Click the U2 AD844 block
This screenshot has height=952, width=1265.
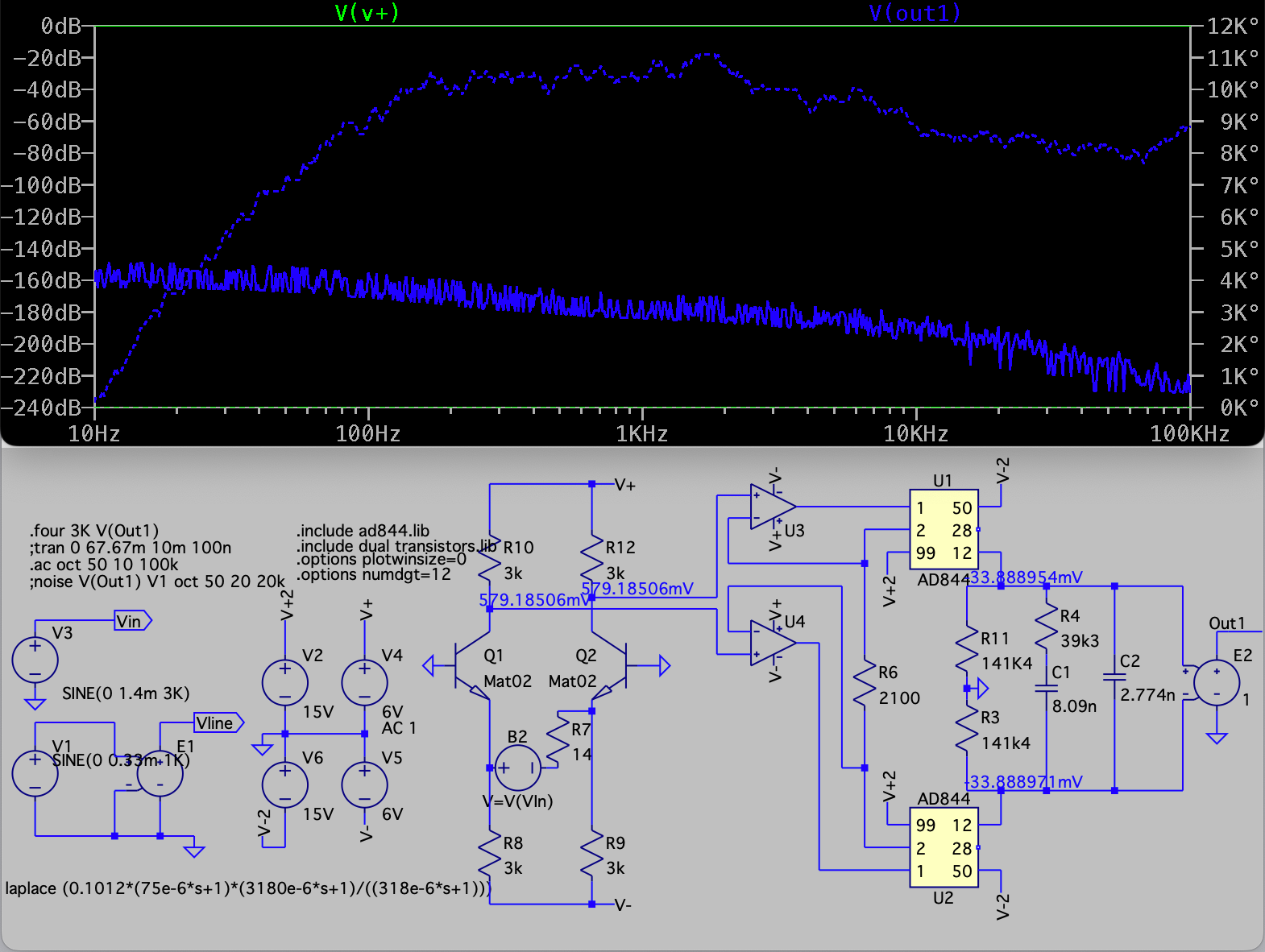944,847
